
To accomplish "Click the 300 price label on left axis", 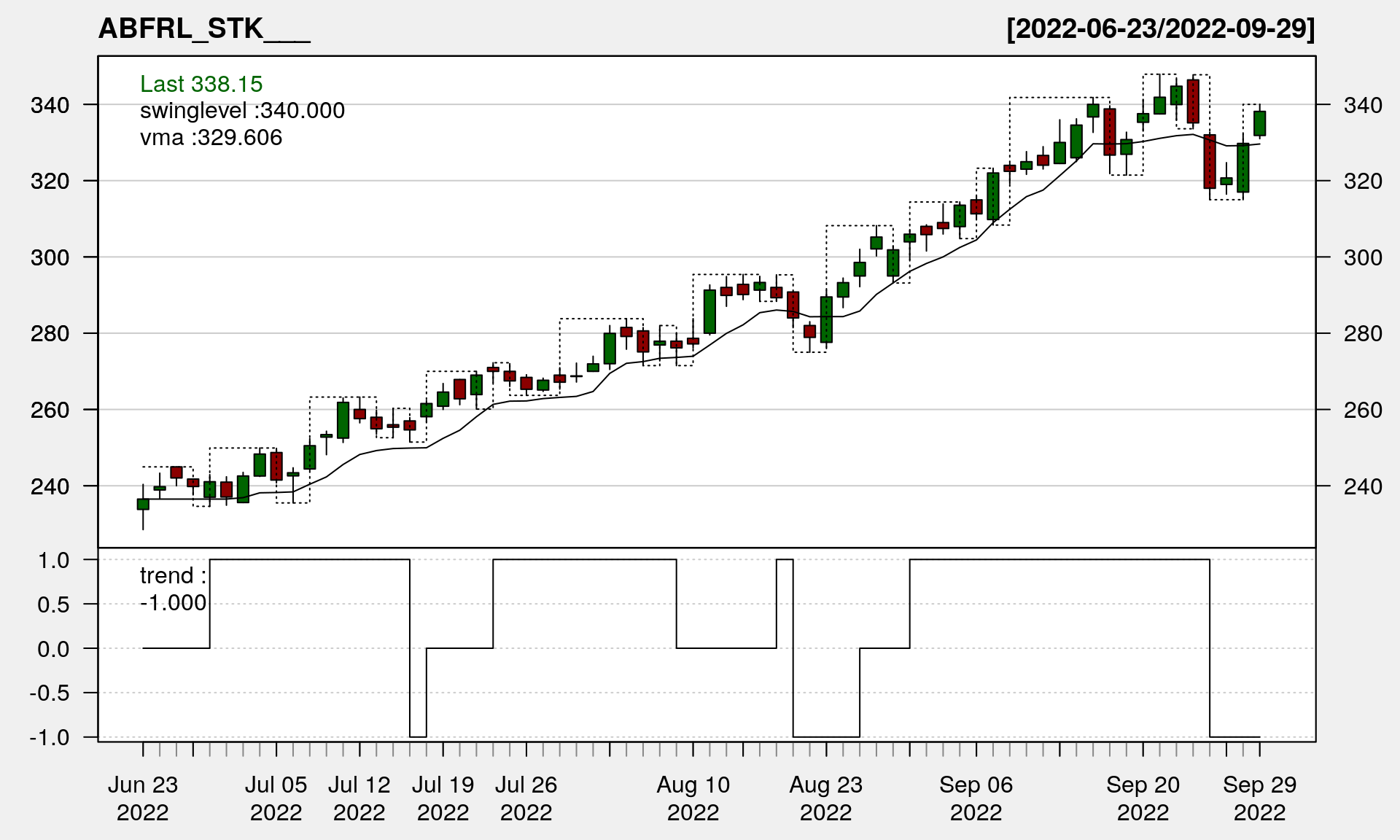I will tap(50, 257).
